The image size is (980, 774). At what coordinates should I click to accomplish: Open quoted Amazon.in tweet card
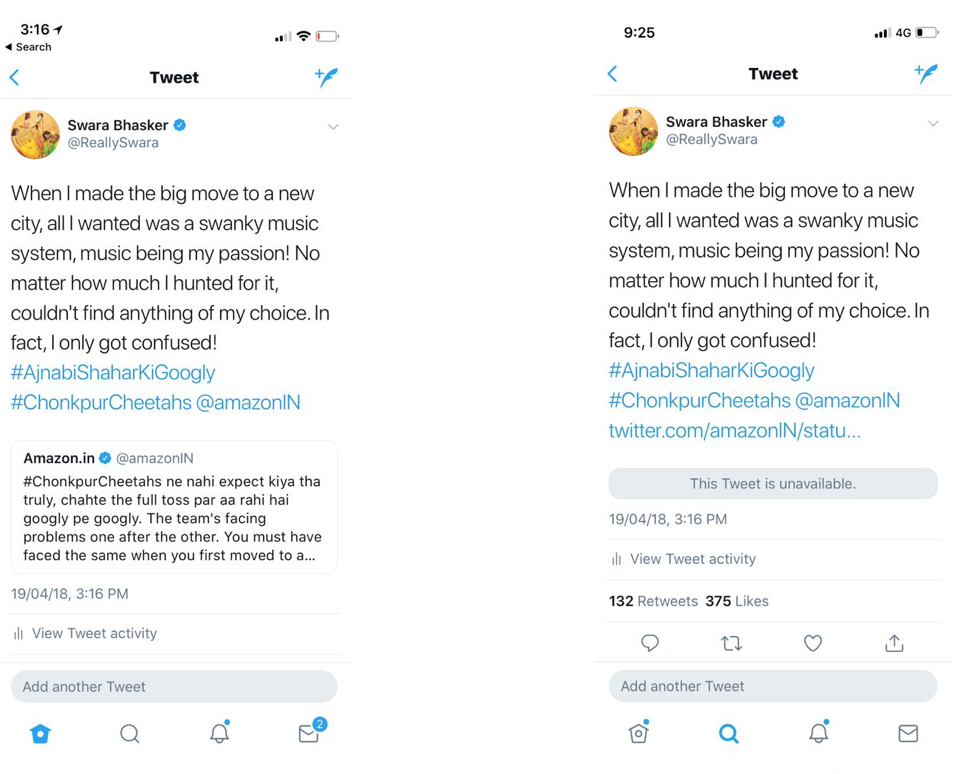pyautogui.click(x=174, y=506)
